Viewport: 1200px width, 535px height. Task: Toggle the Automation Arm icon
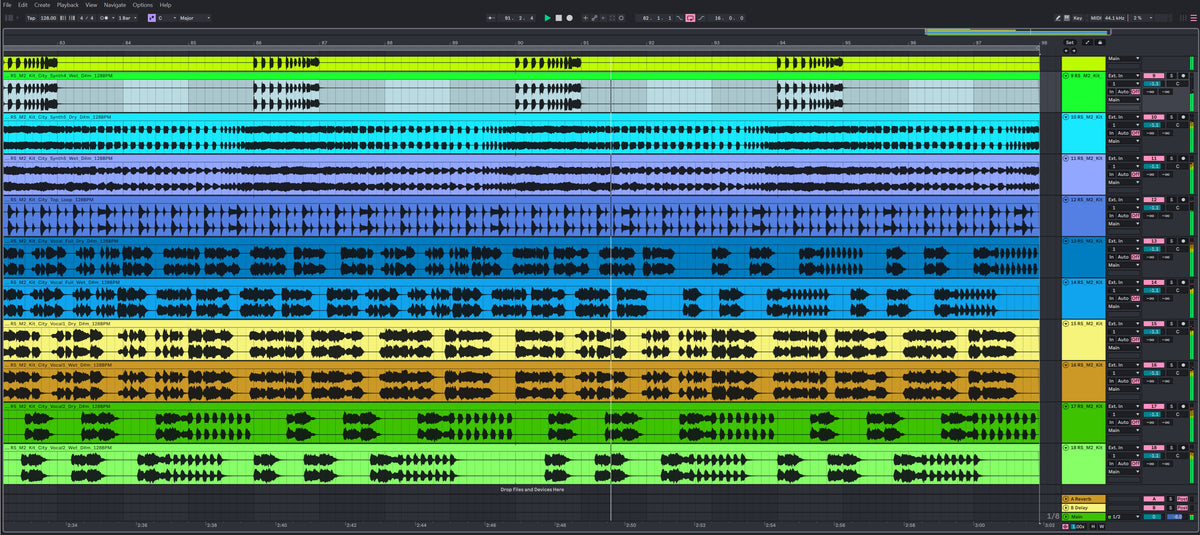click(x=594, y=18)
